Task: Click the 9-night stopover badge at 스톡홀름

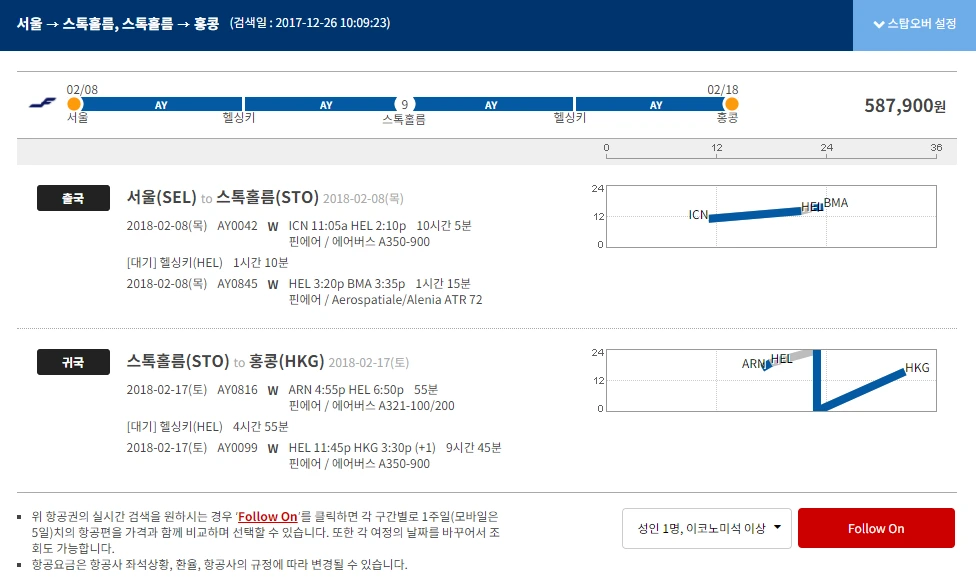Action: coord(405,104)
